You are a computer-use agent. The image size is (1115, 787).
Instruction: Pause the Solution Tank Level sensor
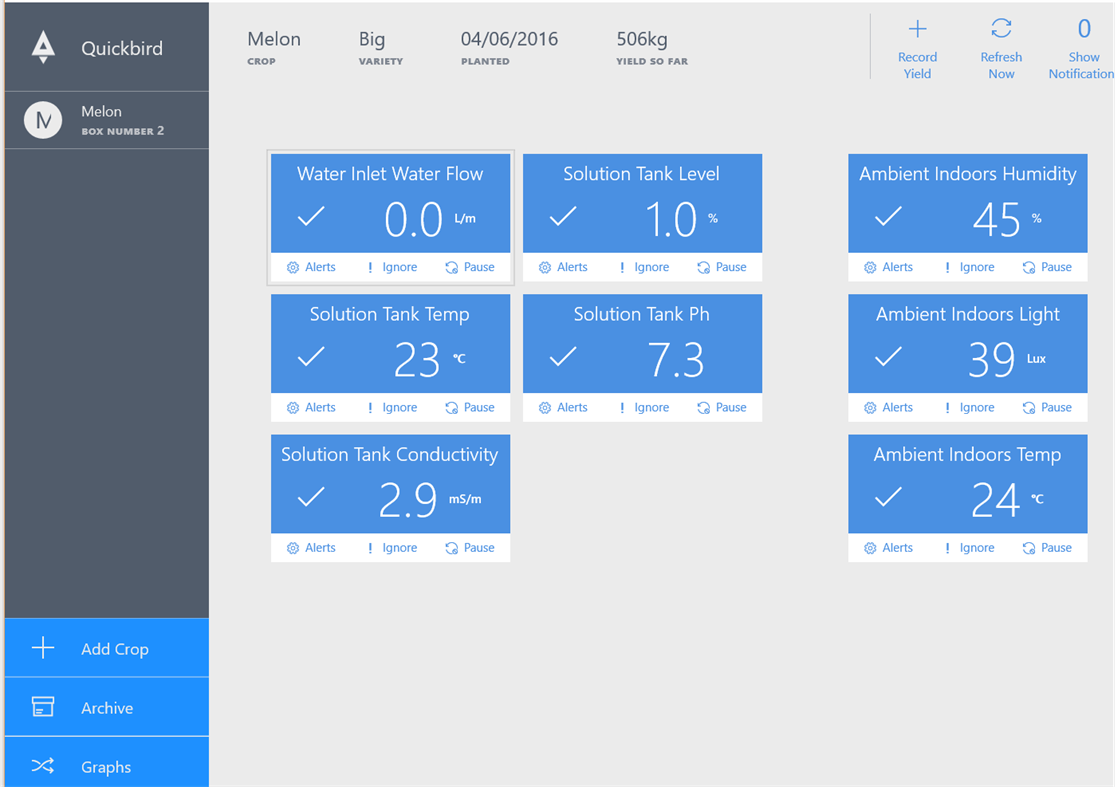[x=722, y=267]
